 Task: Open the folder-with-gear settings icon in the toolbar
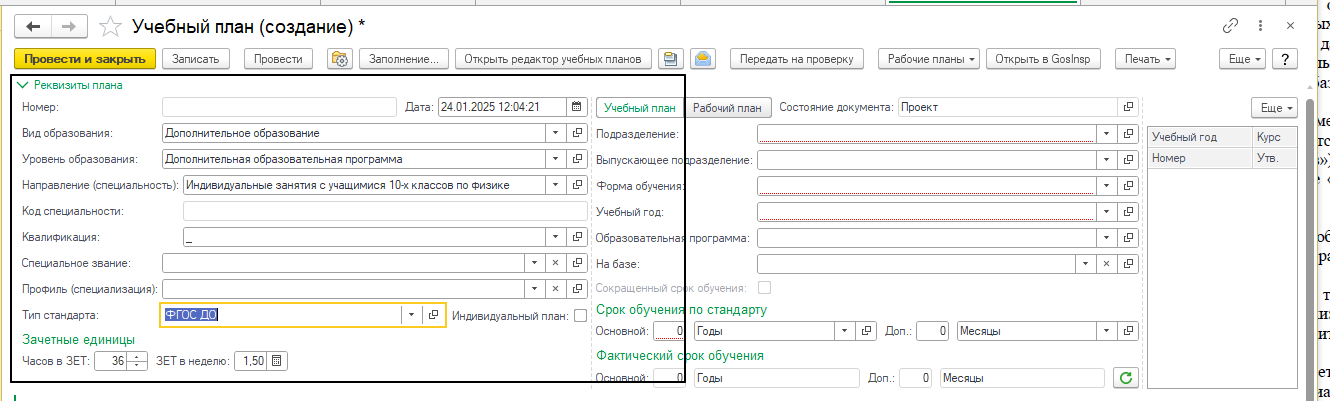tap(339, 59)
